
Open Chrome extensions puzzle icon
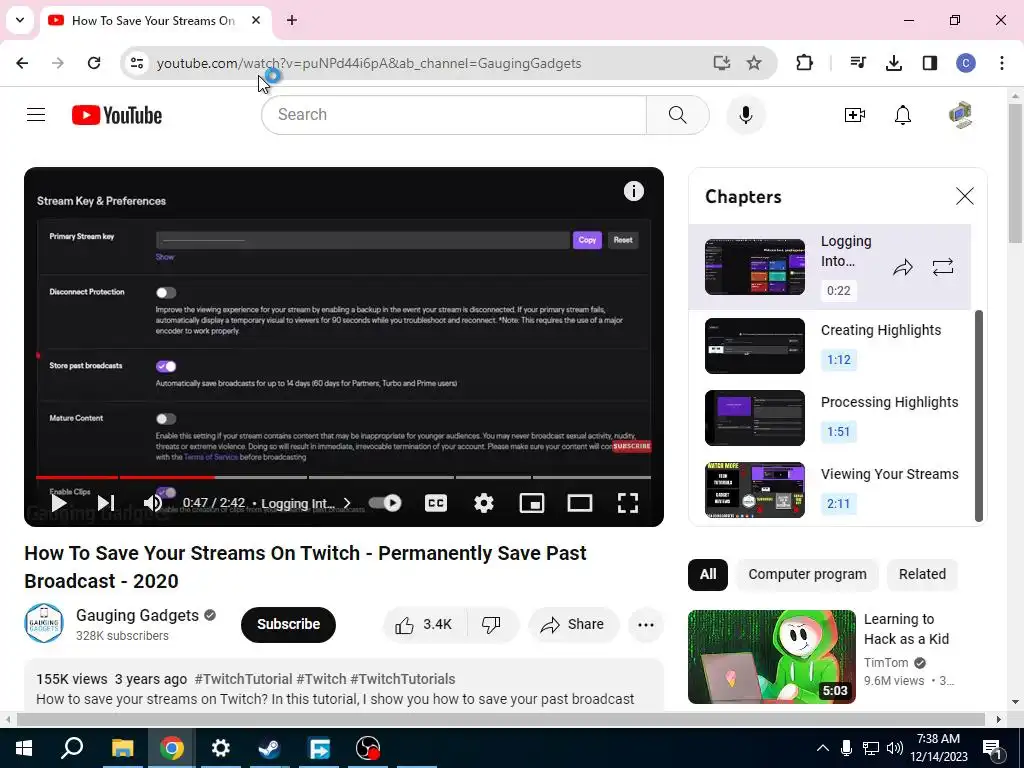pyautogui.click(x=805, y=63)
